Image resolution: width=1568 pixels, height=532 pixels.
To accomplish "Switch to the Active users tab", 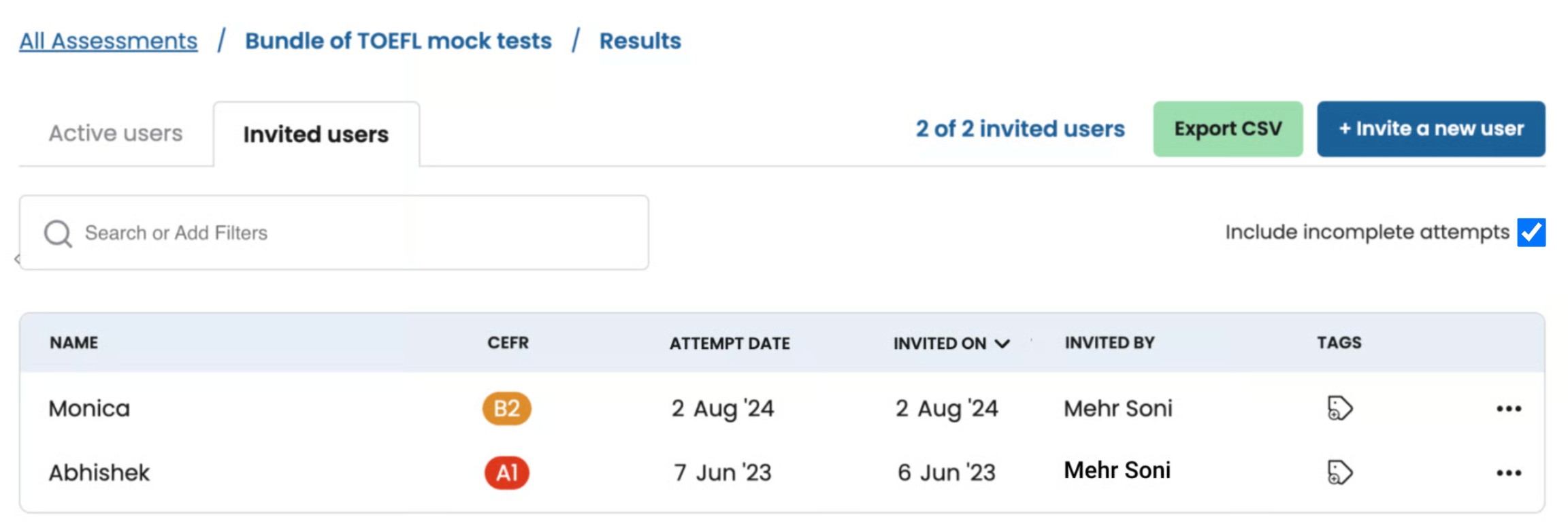I will click(116, 133).
